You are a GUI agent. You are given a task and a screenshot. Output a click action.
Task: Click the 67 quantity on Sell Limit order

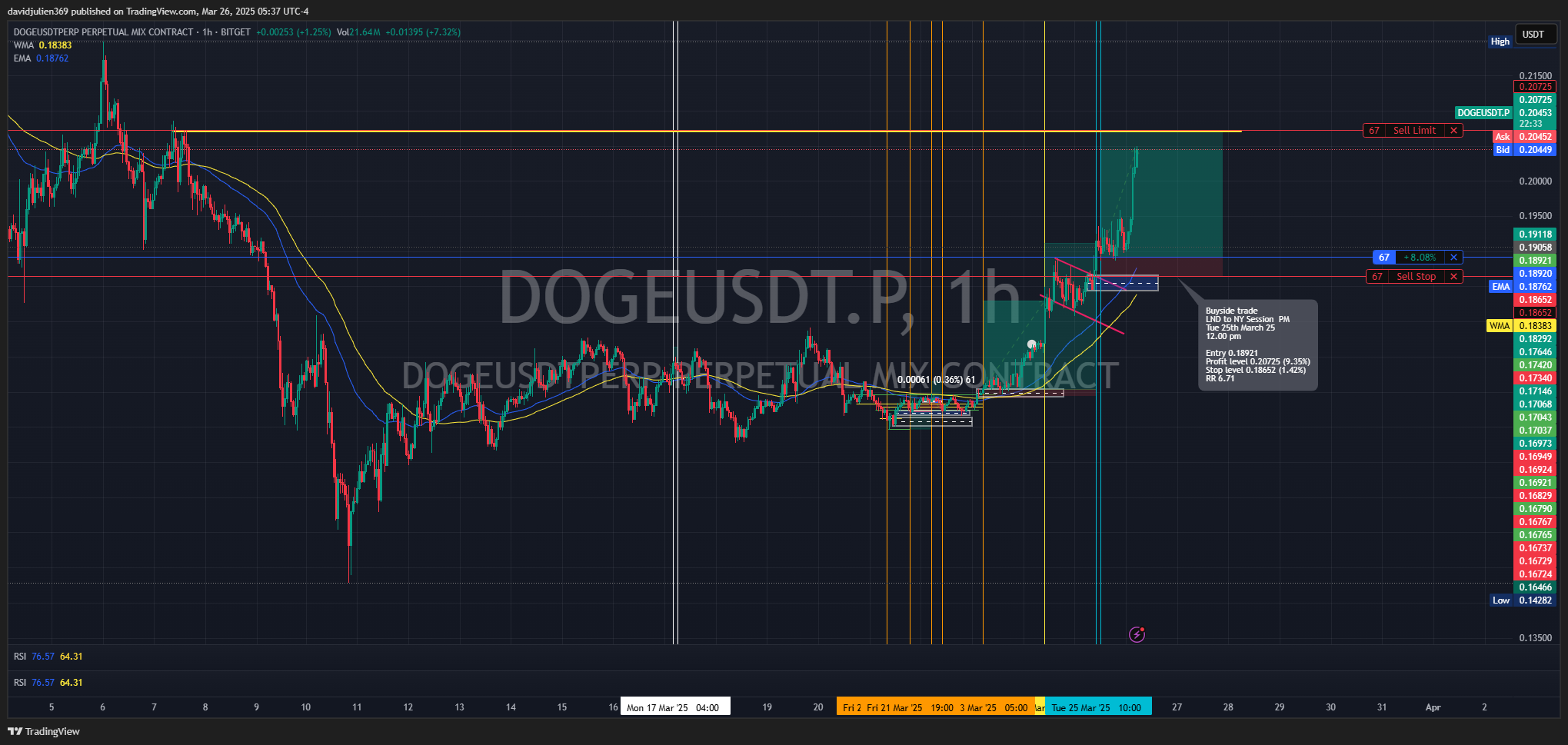[1373, 131]
